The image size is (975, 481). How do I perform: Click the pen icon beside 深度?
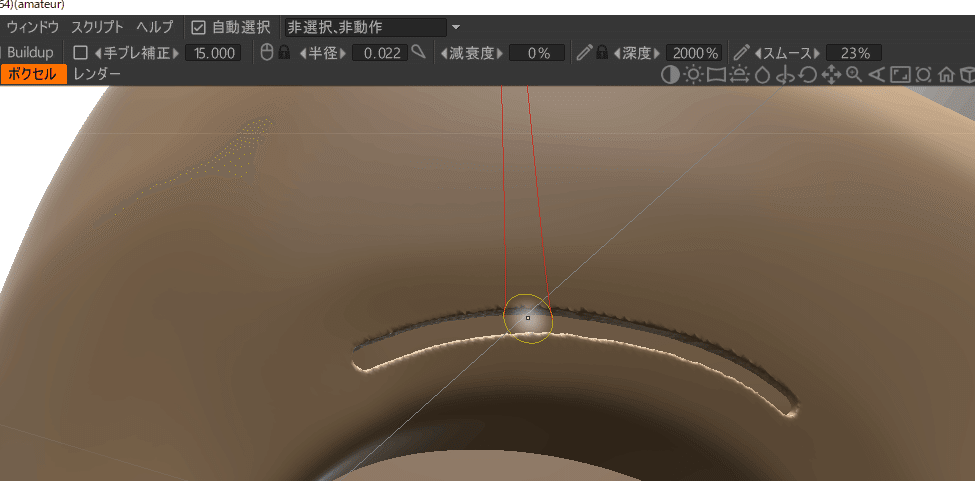pyautogui.click(x=583, y=52)
